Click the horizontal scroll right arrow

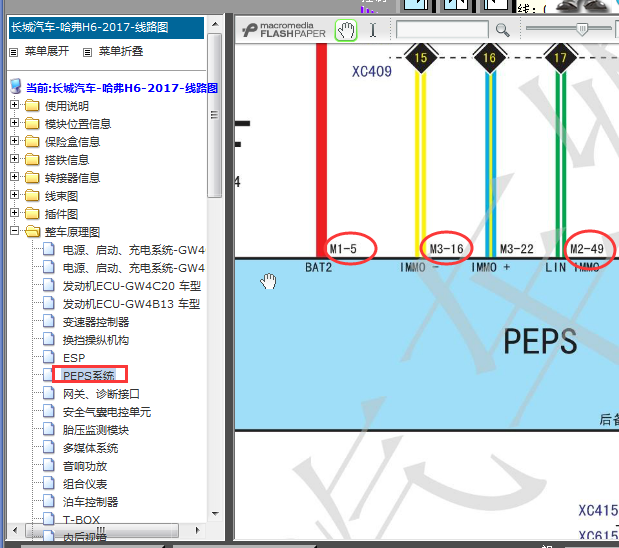click(197, 530)
